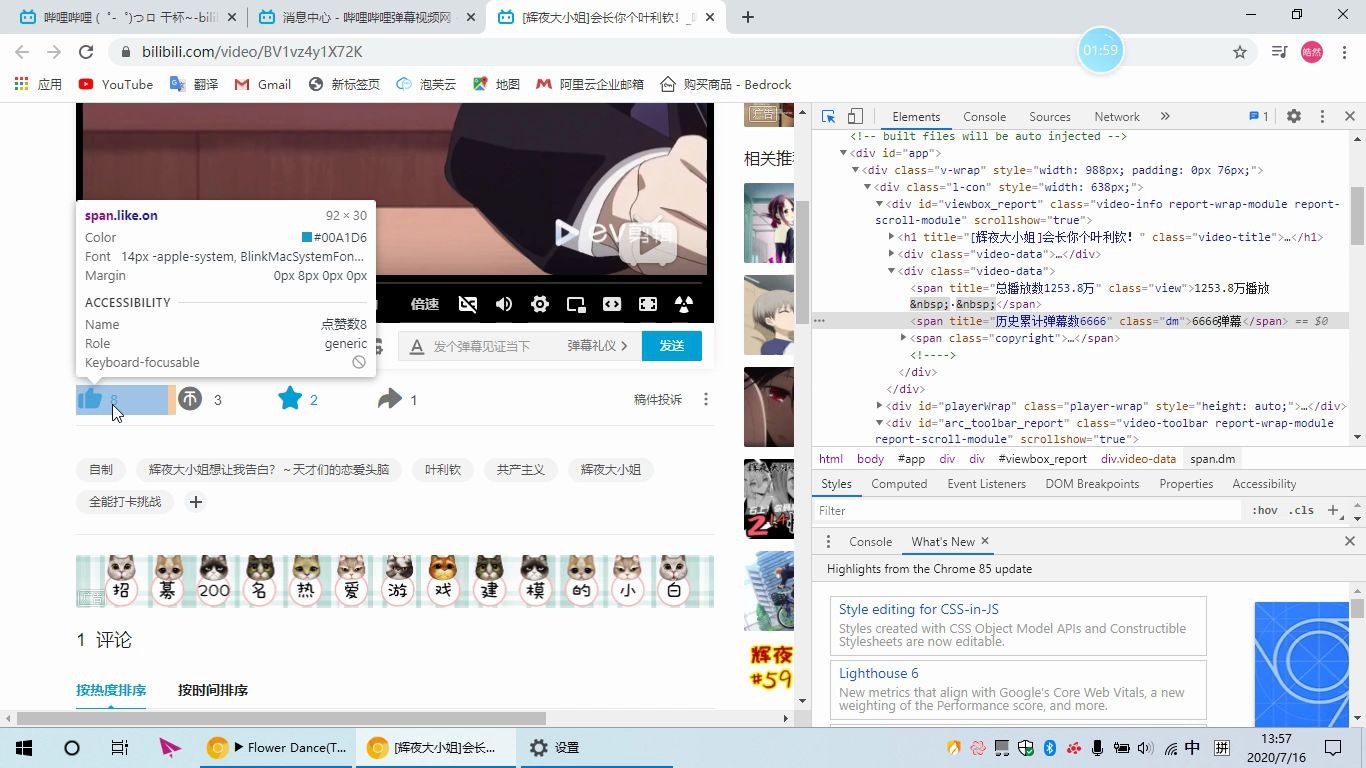Open the DOM Breakpoints tab
Screen dimensions: 1366x768
click(1092, 484)
